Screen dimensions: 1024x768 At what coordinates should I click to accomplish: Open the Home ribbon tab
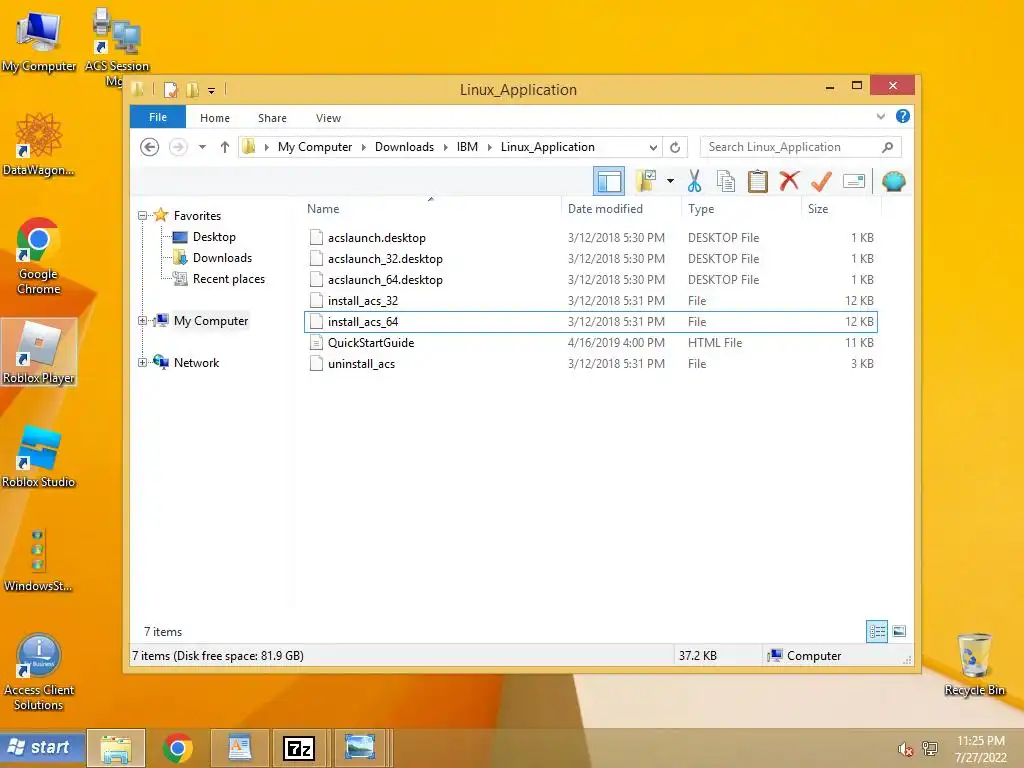tap(215, 118)
